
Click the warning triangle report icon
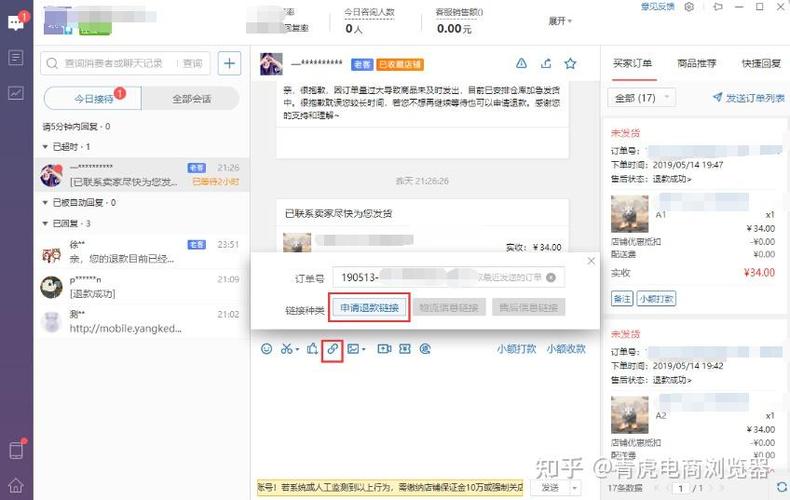(x=521, y=64)
